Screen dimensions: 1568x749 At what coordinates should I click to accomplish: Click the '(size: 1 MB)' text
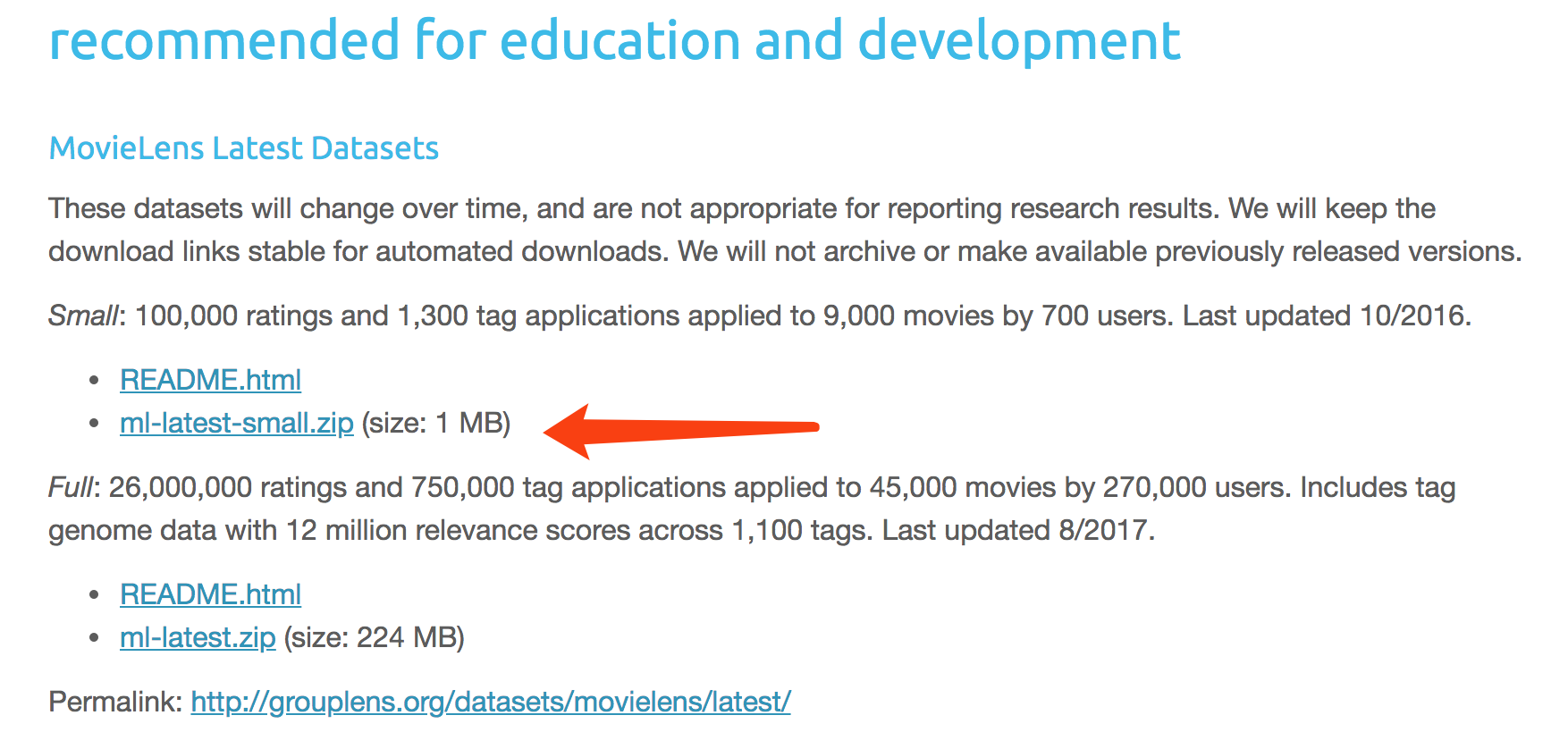[436, 423]
